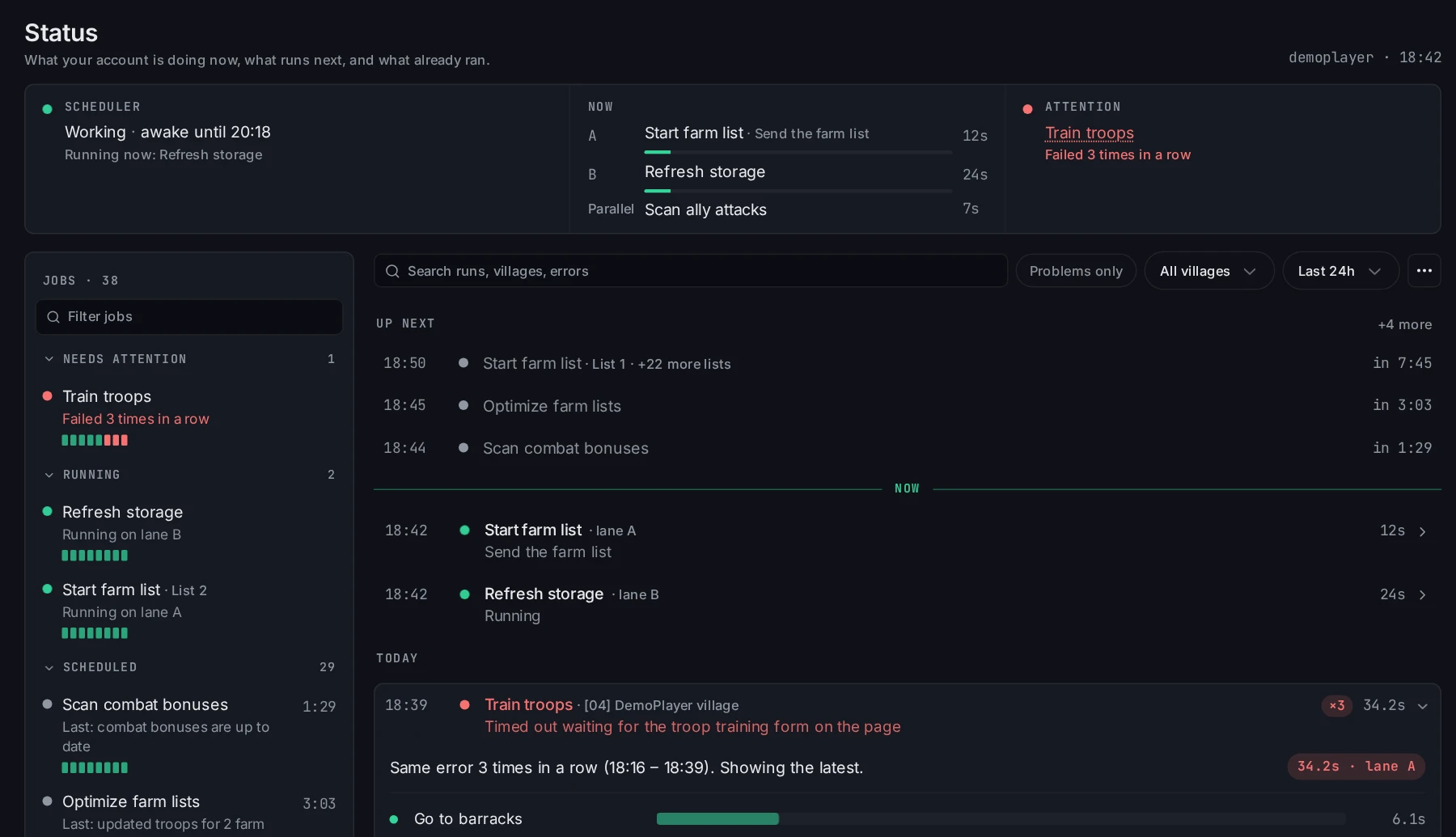This screenshot has width=1456, height=837.
Task: Click the Scan ally attacks parallel task
Action: 705,209
